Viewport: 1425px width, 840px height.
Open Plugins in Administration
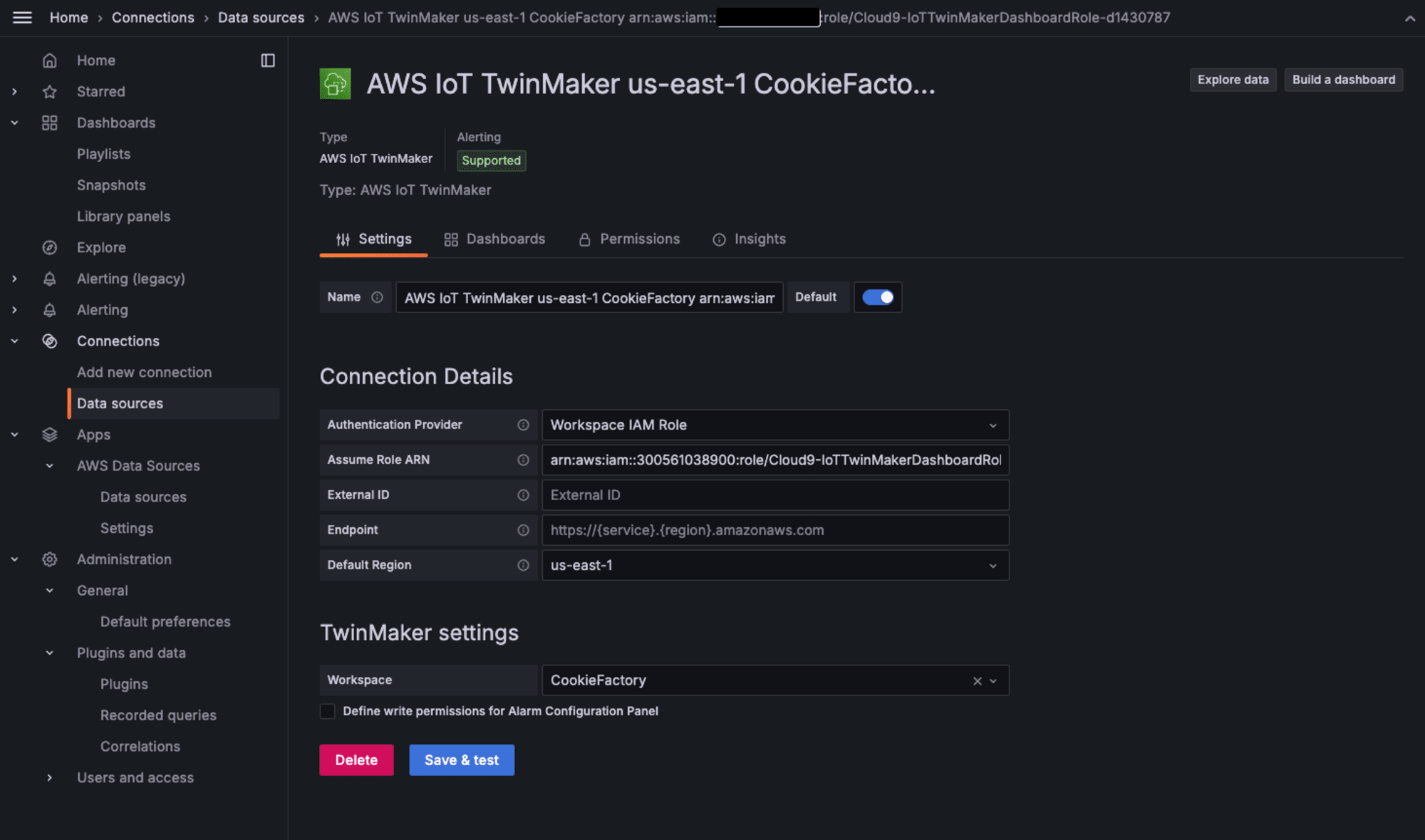(x=124, y=684)
